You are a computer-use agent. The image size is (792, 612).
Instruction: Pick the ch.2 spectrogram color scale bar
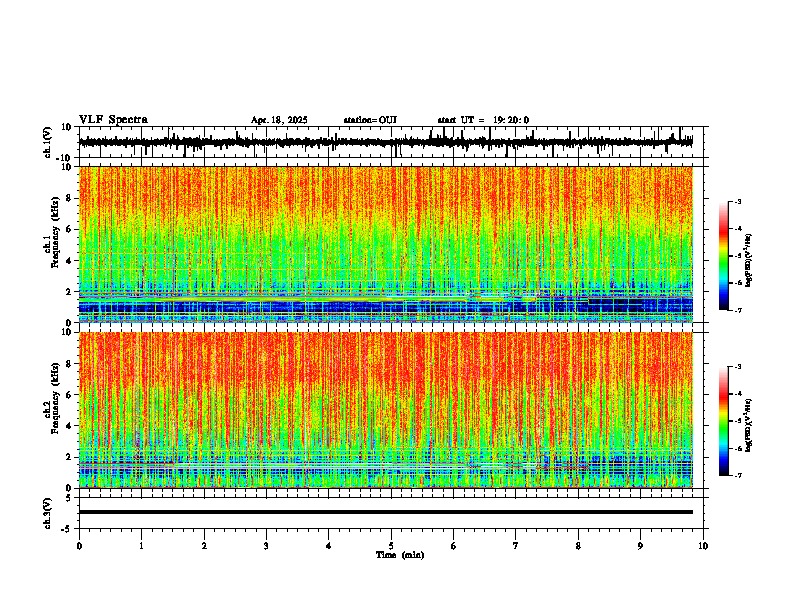724,421
